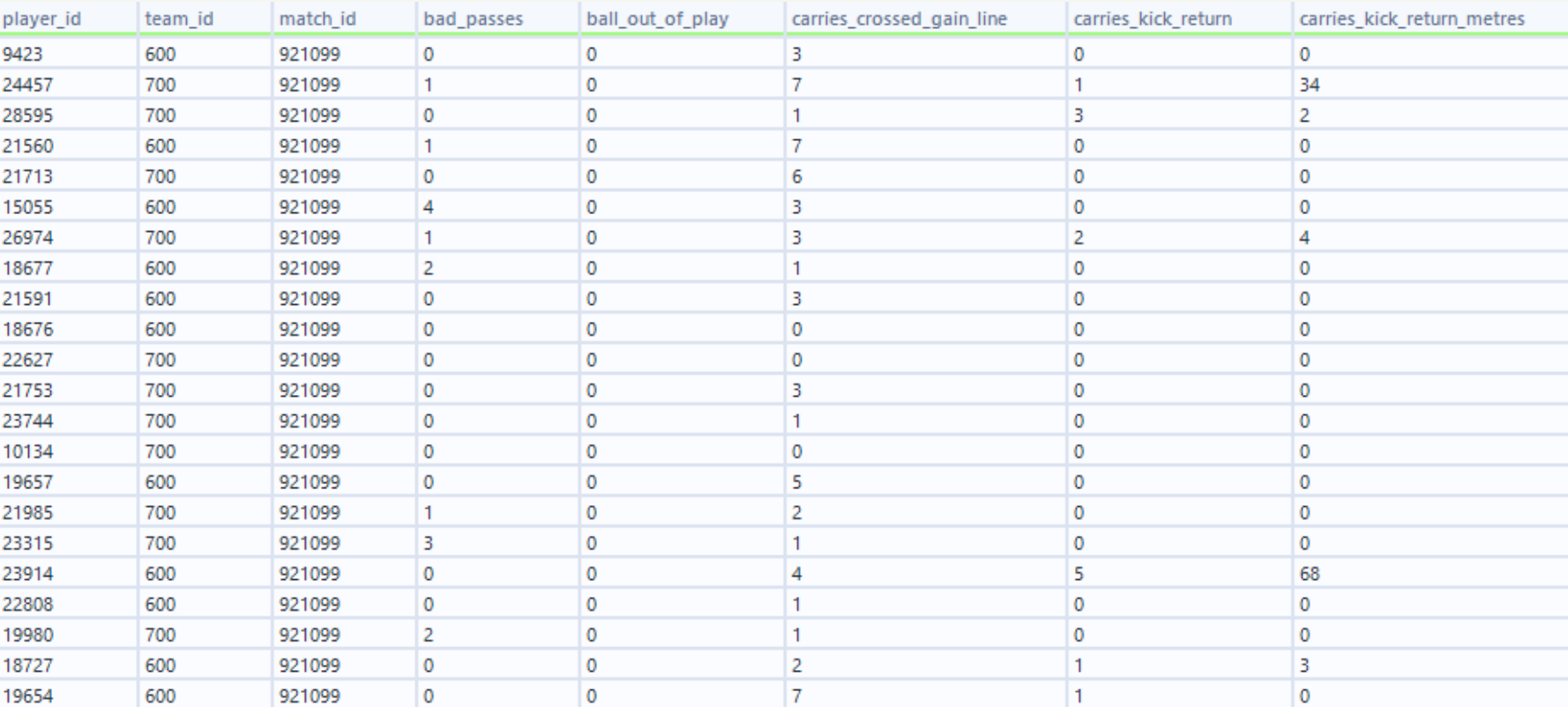Click gain line value 6 for player 21713

point(925,176)
